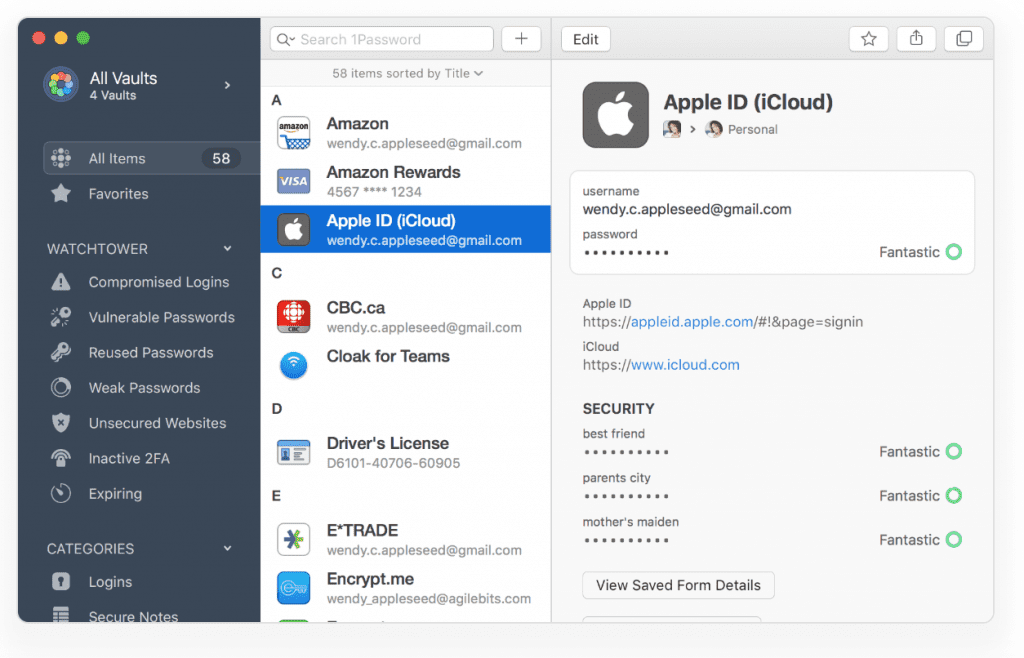Open search options magnifier dropdown
This screenshot has width=1024, height=658.
(285, 39)
